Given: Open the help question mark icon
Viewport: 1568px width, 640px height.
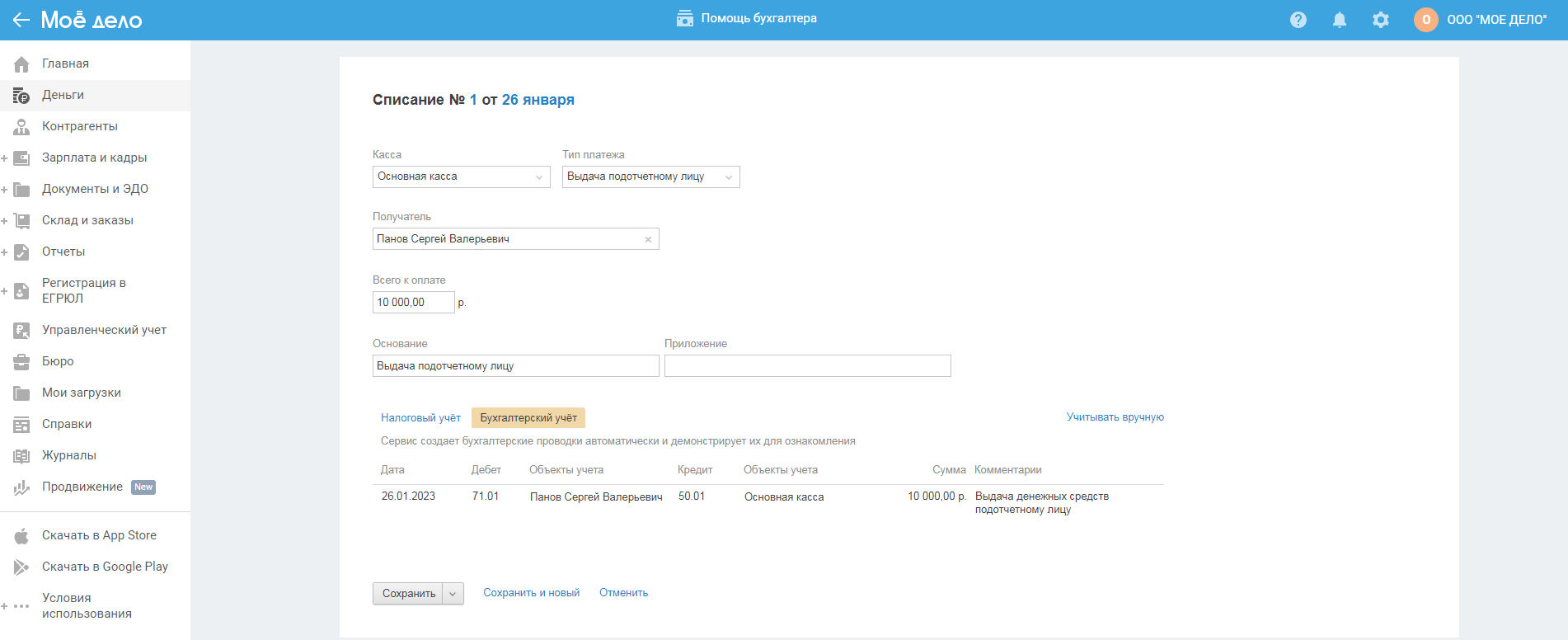Looking at the screenshot, I should click(1298, 20).
